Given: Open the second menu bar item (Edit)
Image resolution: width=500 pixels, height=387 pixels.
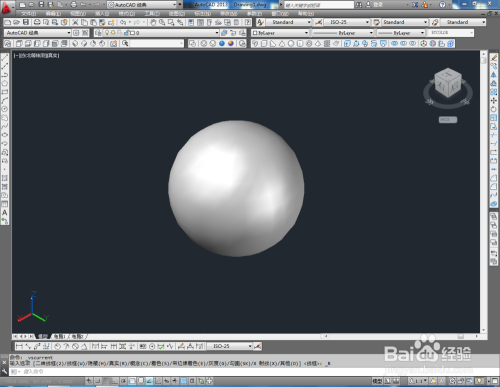Looking at the screenshot, I should point(53,14).
